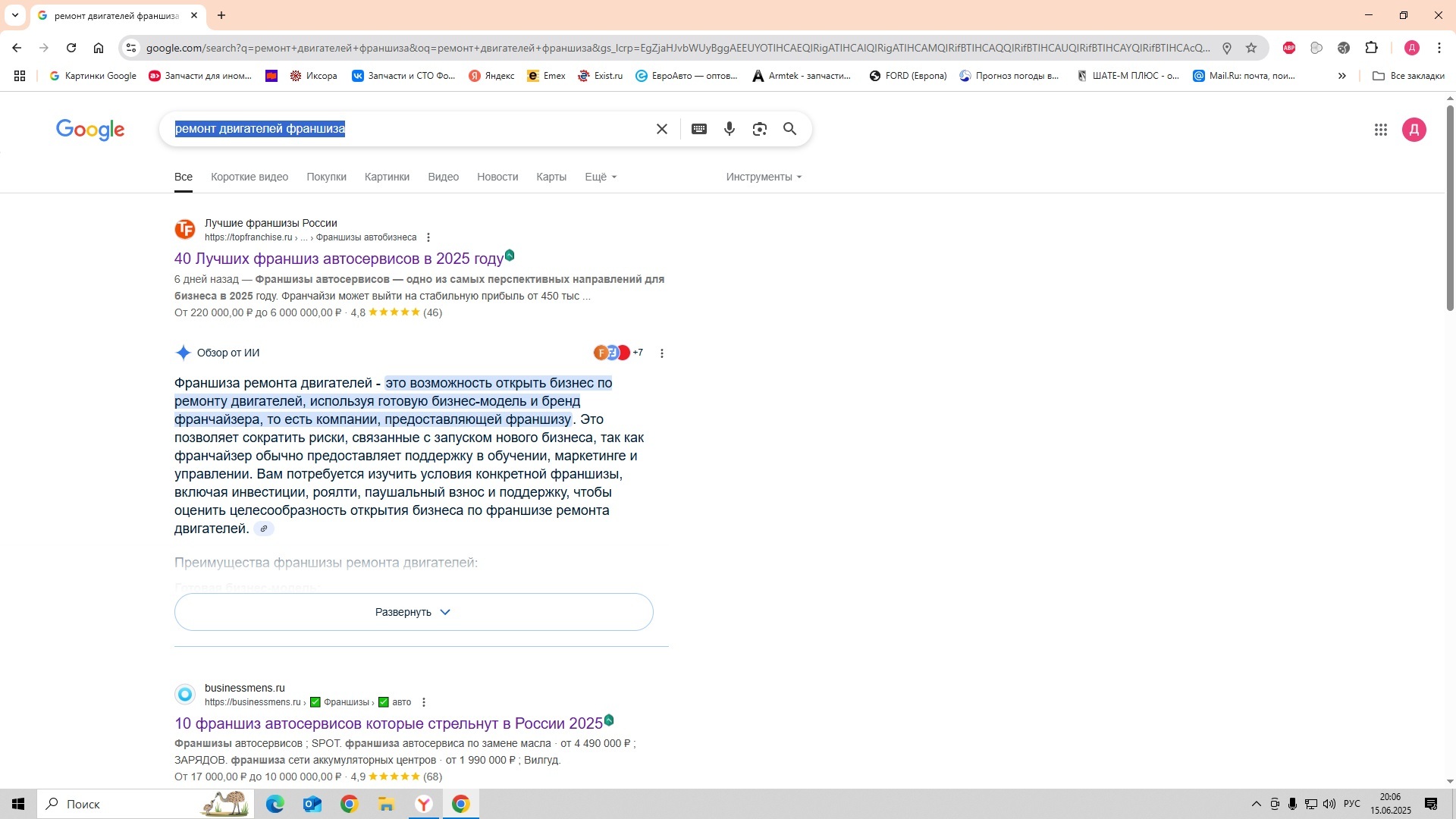Launch Outlook from taskbar
The width and height of the screenshot is (1456, 819).
[x=312, y=804]
